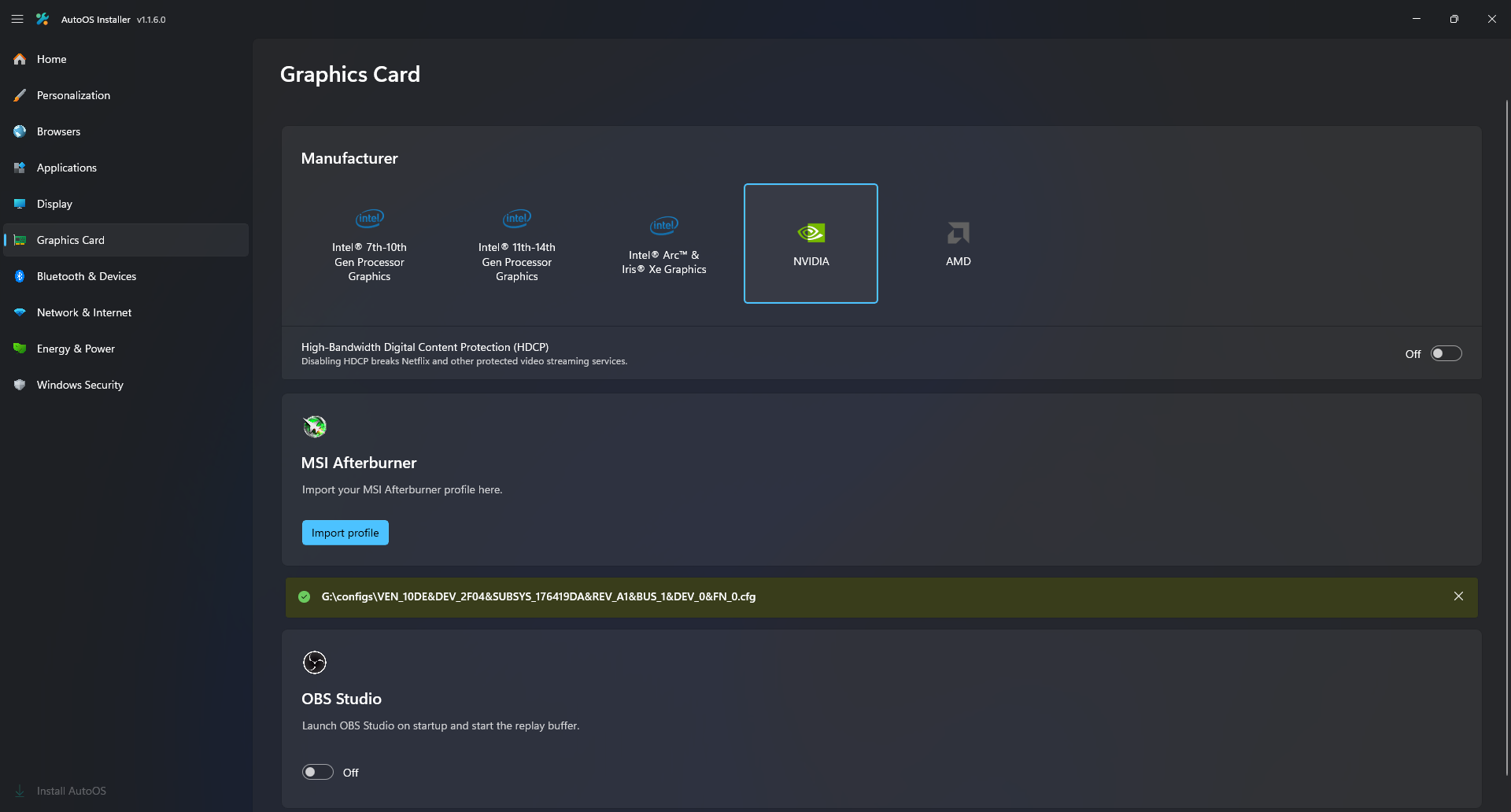Click the Network wifi icon

[20, 312]
